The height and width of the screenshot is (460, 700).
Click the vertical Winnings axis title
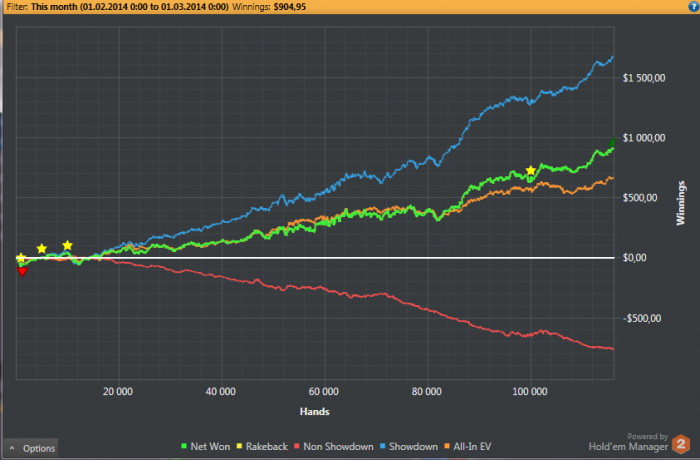point(680,203)
